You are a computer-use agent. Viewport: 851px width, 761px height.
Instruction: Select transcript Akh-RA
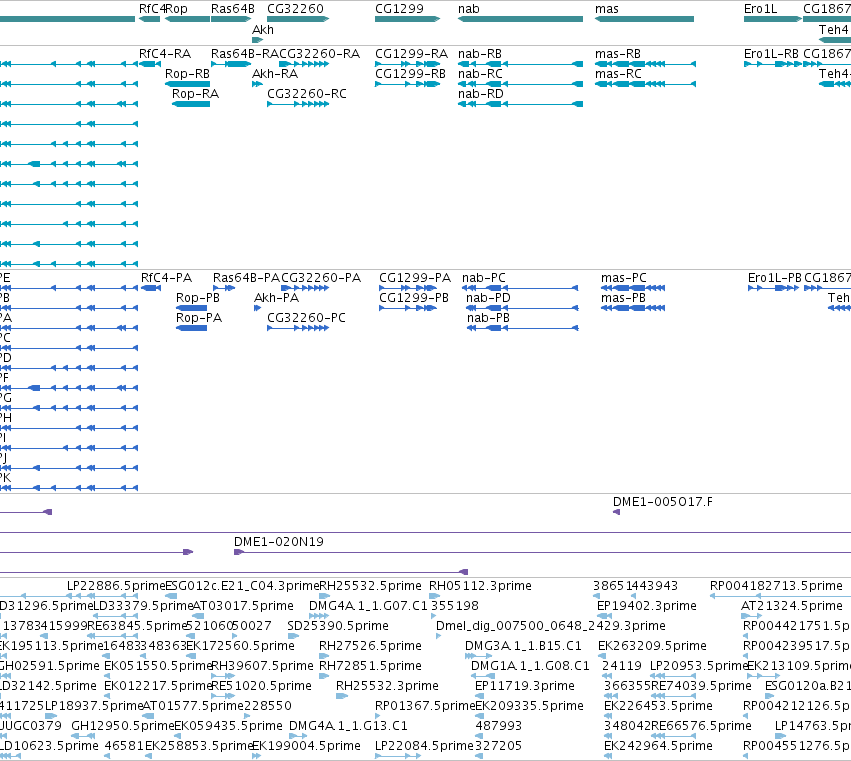[275, 73]
